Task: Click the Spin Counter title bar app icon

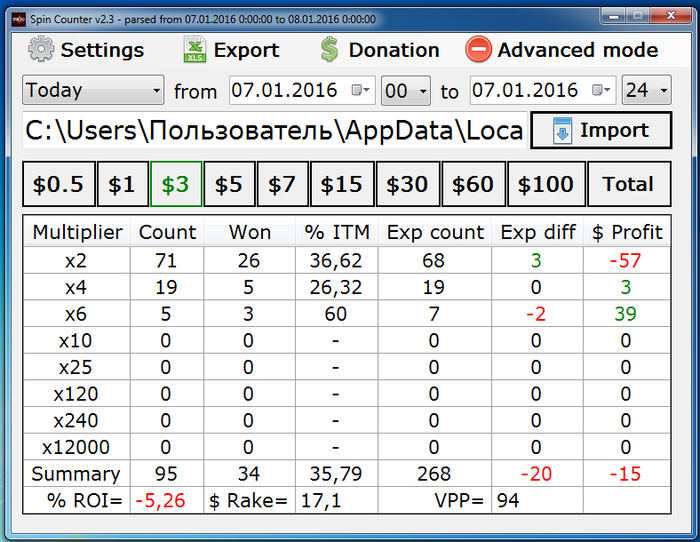Action: pyautogui.click(x=10, y=18)
